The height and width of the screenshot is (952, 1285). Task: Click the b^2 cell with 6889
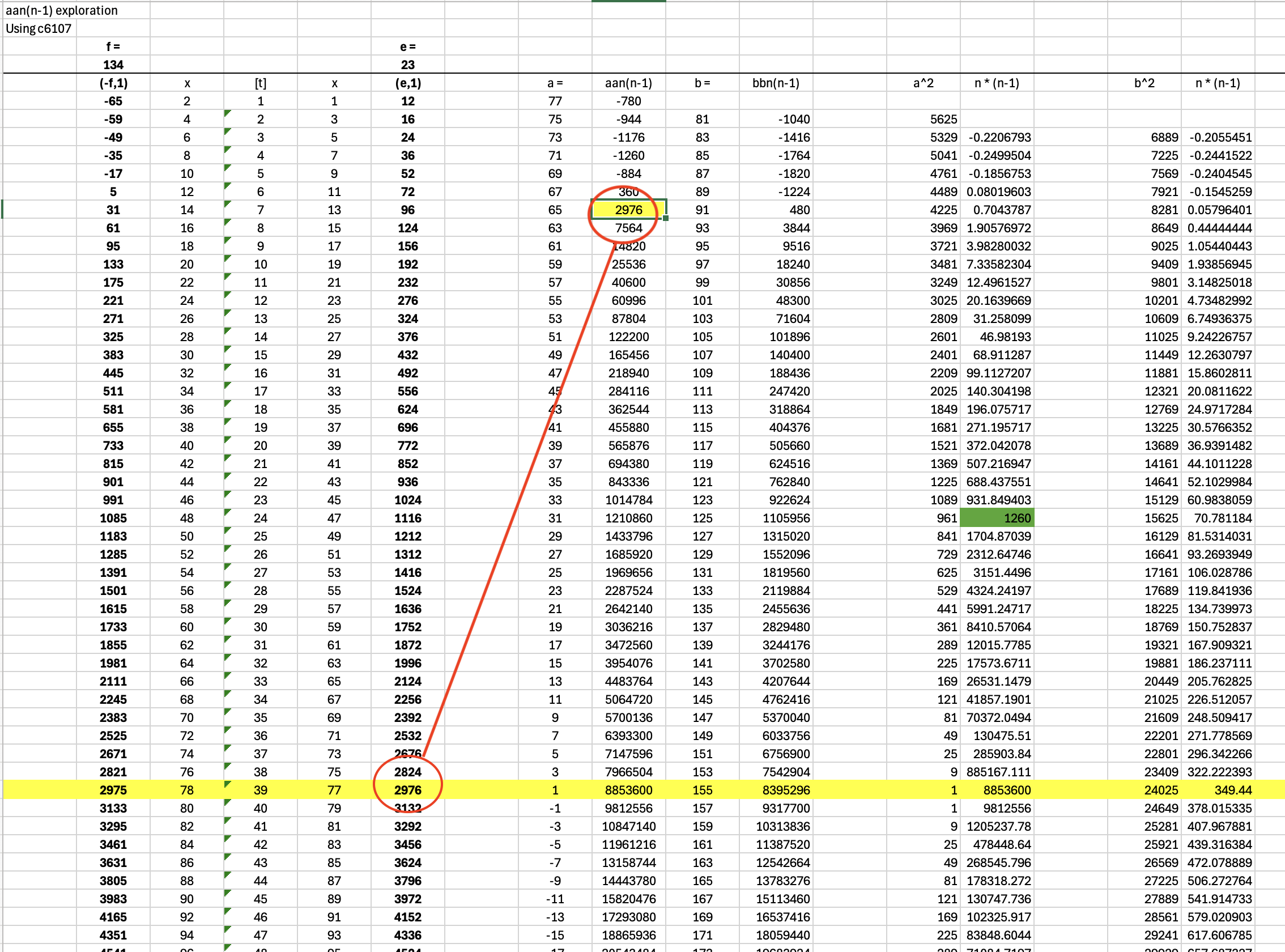coord(1144,137)
